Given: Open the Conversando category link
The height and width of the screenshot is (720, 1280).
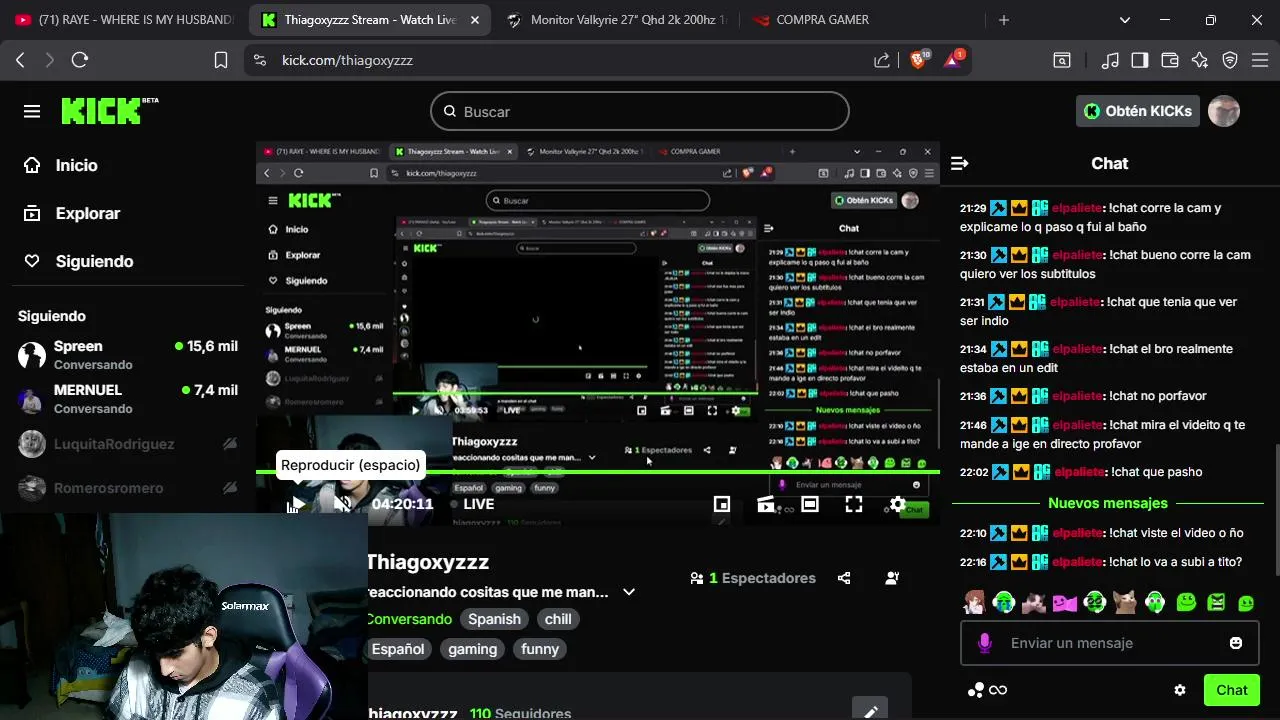Looking at the screenshot, I should (x=408, y=619).
